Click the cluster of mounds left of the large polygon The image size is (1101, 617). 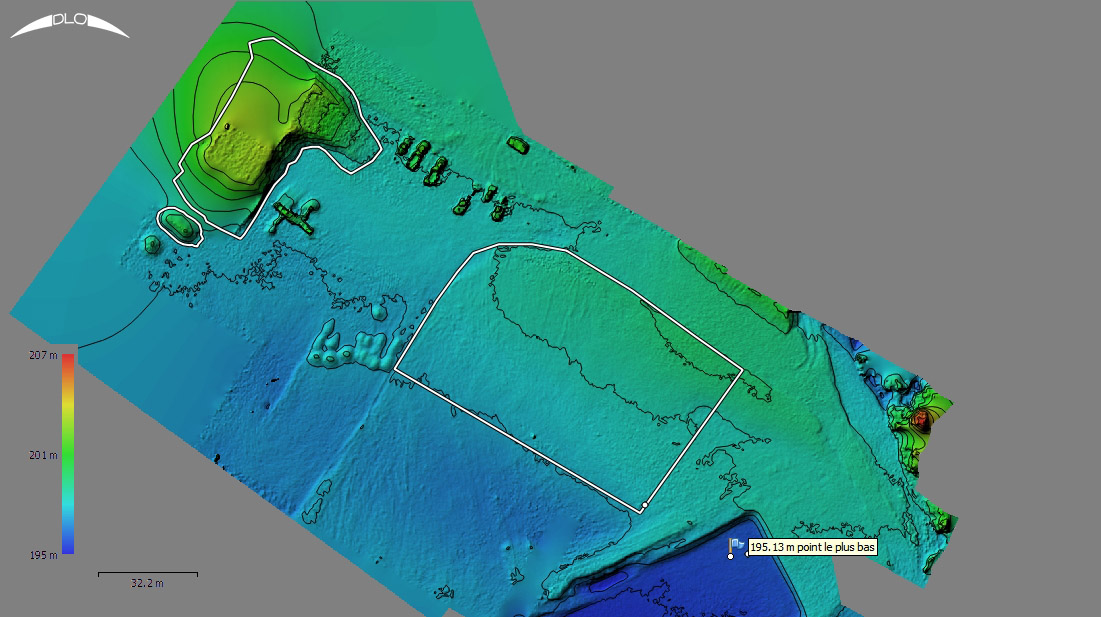pos(352,346)
